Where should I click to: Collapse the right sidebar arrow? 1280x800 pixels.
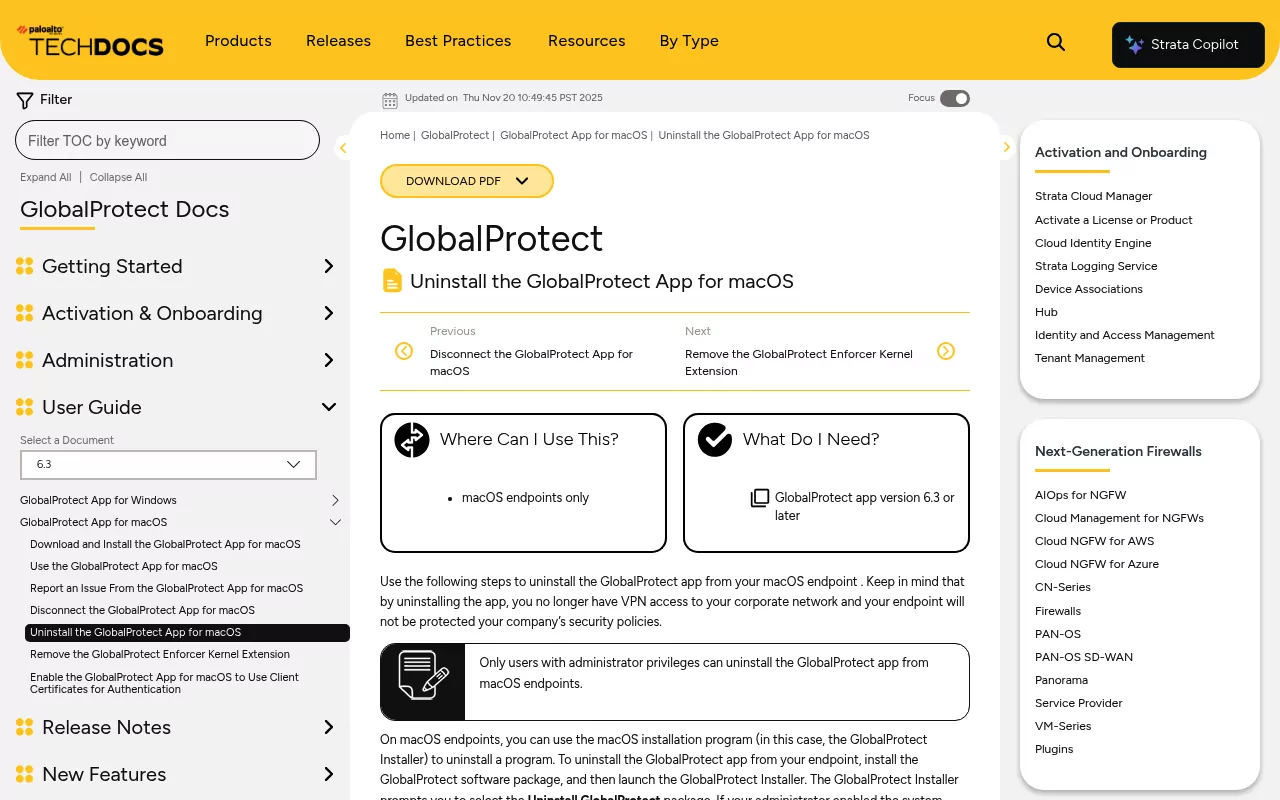click(1007, 147)
